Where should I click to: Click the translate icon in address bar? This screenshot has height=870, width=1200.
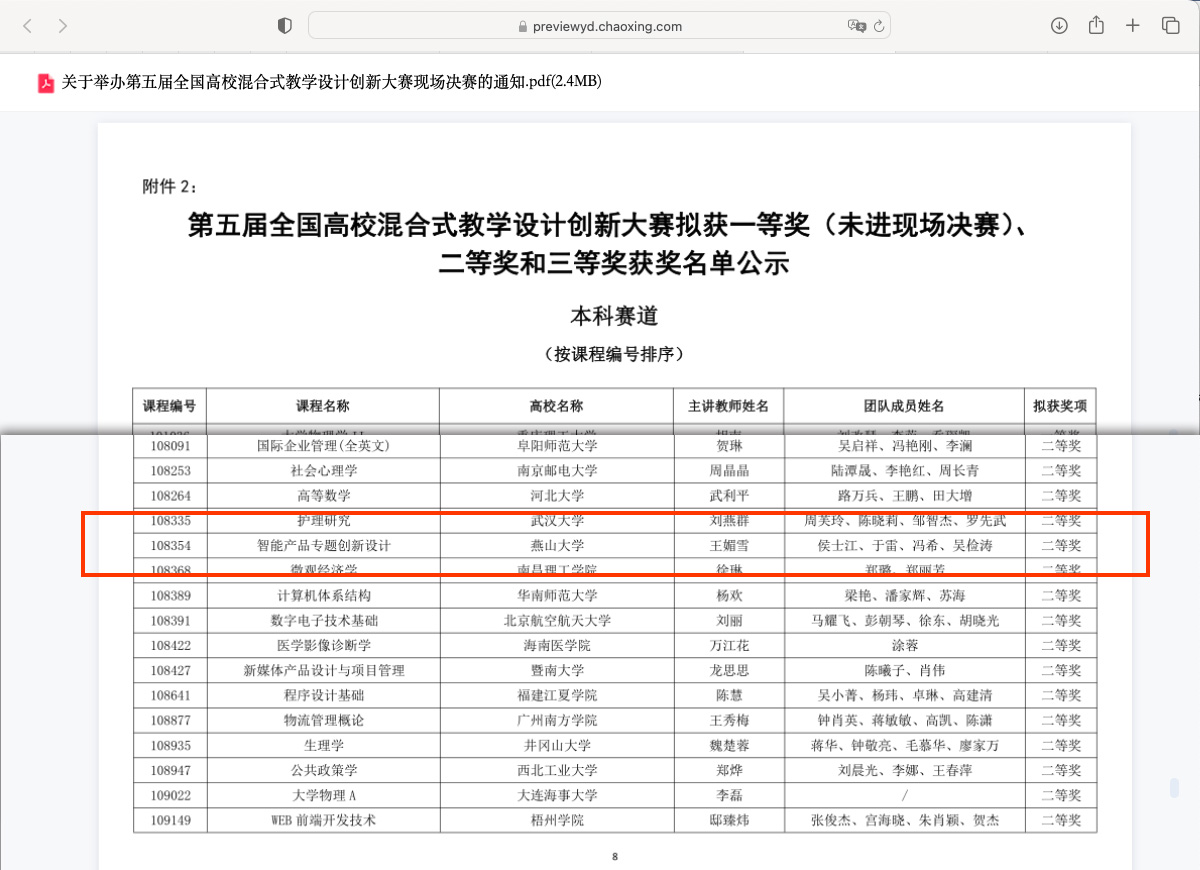[x=856, y=26]
